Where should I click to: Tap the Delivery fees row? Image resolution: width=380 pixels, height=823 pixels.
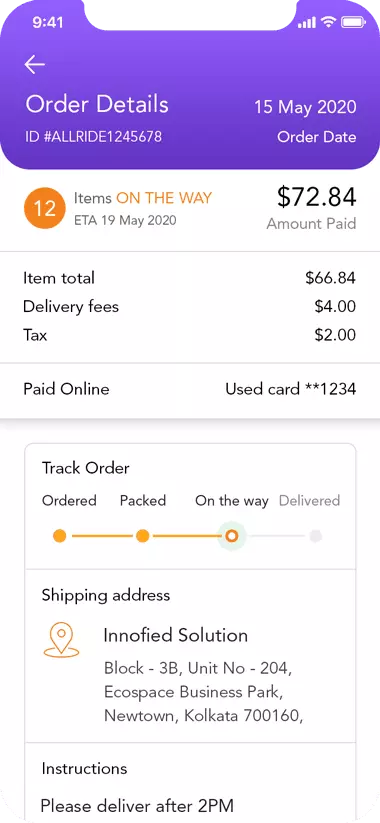click(x=190, y=307)
